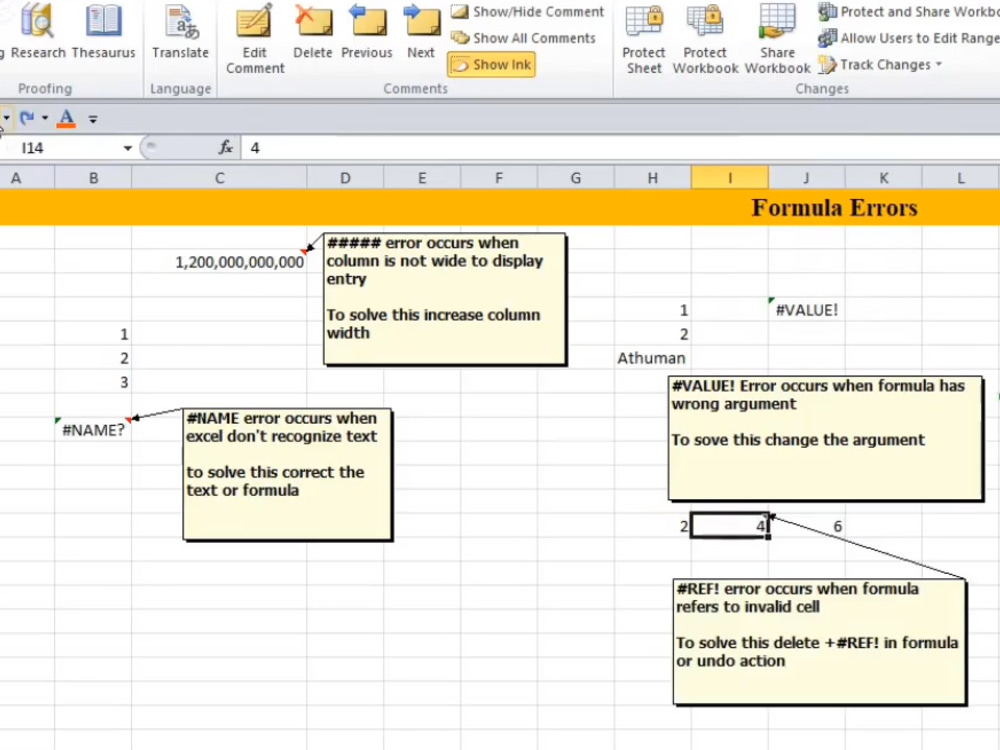The image size is (1000, 750).
Task: Open the Research pane
Action: 38,31
